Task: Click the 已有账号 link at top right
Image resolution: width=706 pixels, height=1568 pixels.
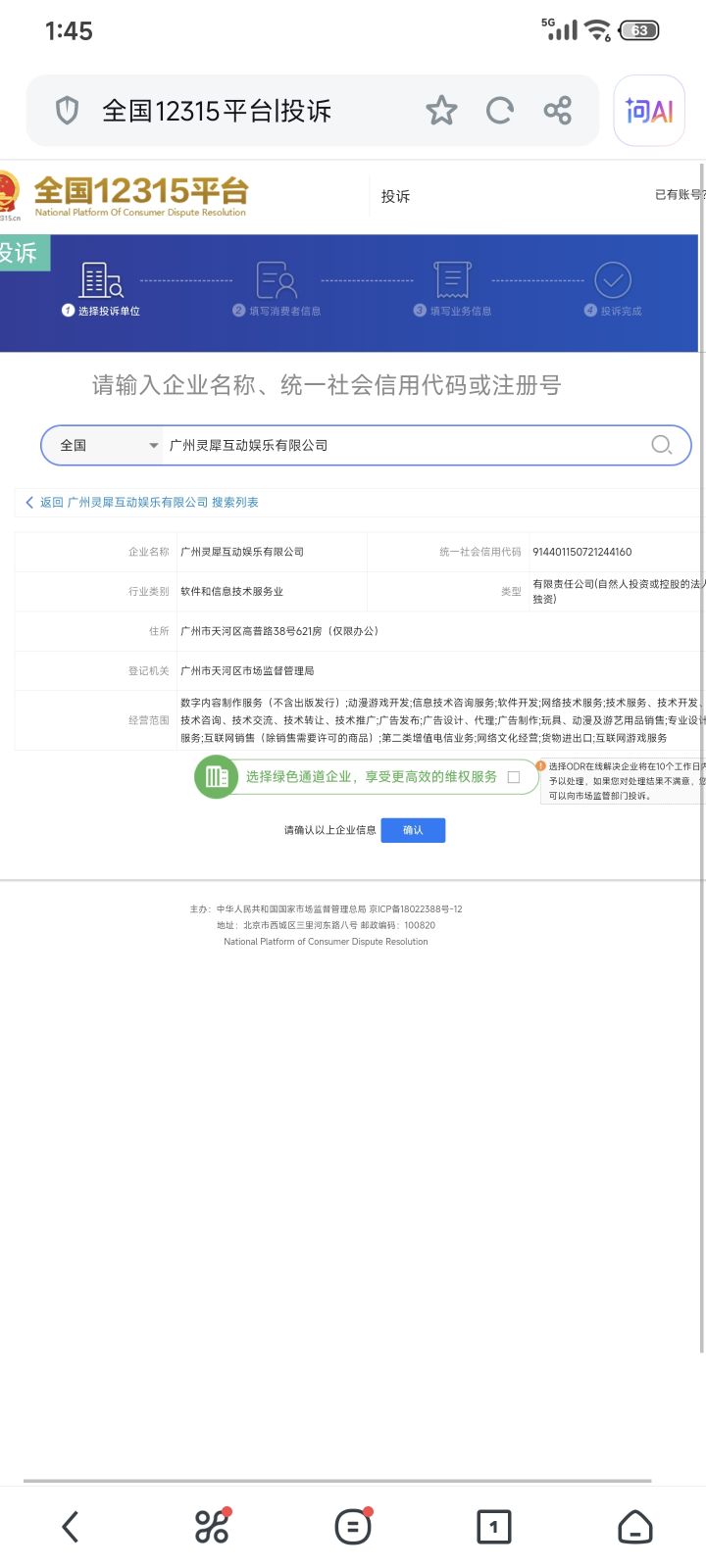Action: [680, 195]
